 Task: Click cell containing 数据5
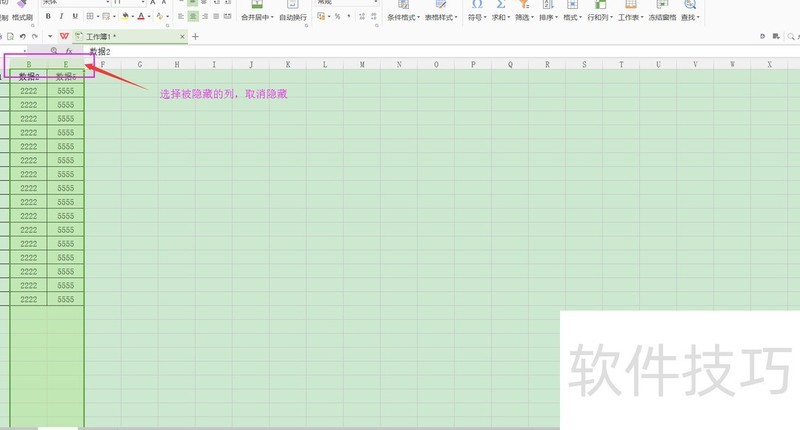point(66,77)
